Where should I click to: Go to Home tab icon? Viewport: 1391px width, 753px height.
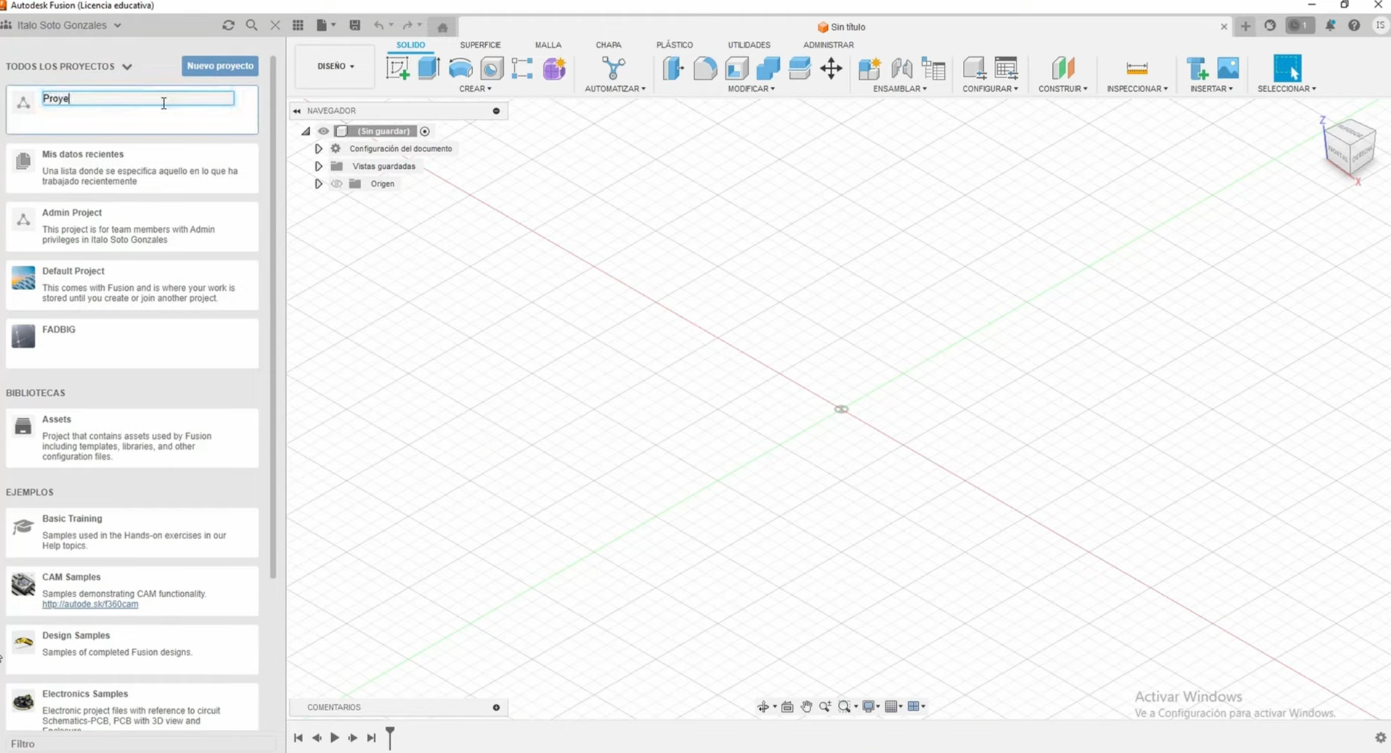[442, 27]
